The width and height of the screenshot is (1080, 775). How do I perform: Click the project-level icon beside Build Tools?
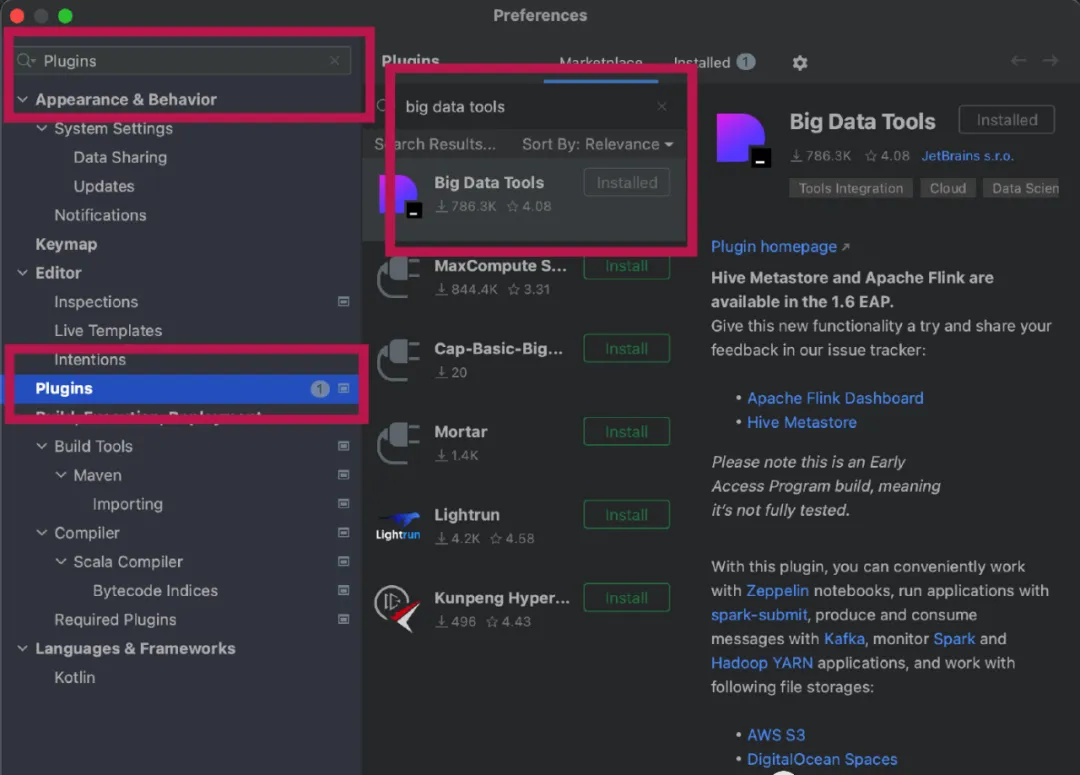coord(343,446)
